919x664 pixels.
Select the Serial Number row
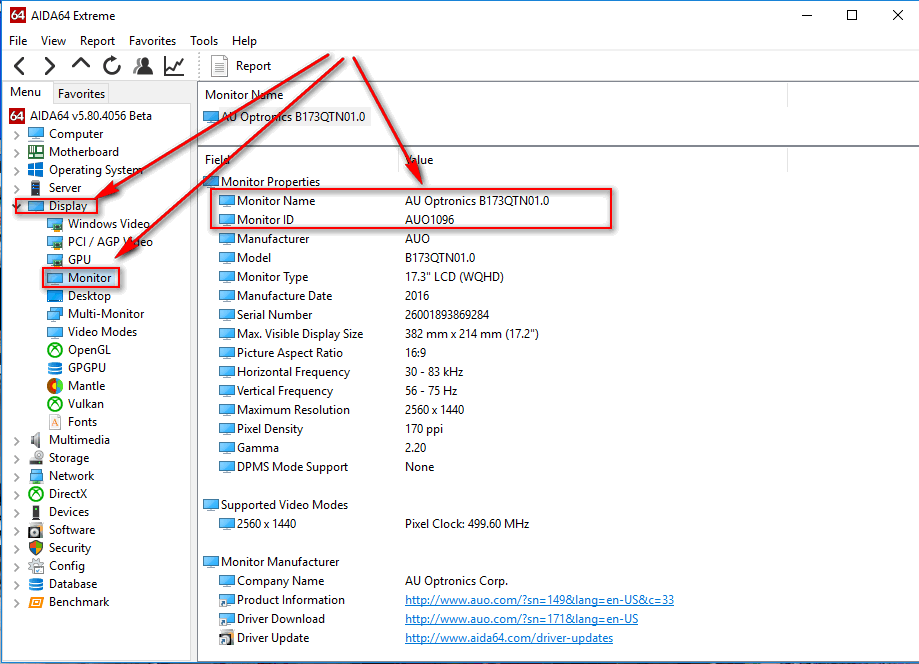tap(353, 315)
